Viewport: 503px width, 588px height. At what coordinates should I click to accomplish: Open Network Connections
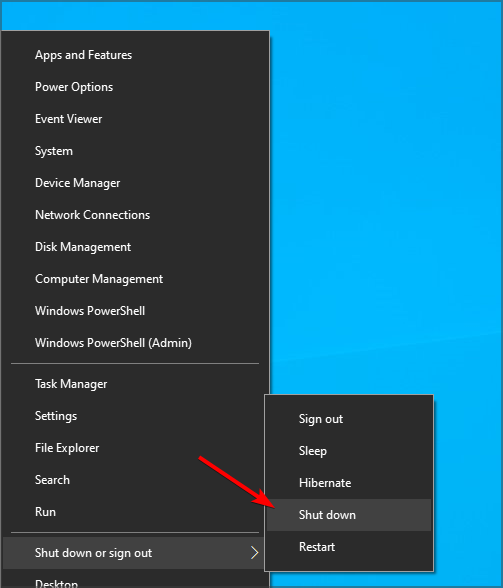135,215
